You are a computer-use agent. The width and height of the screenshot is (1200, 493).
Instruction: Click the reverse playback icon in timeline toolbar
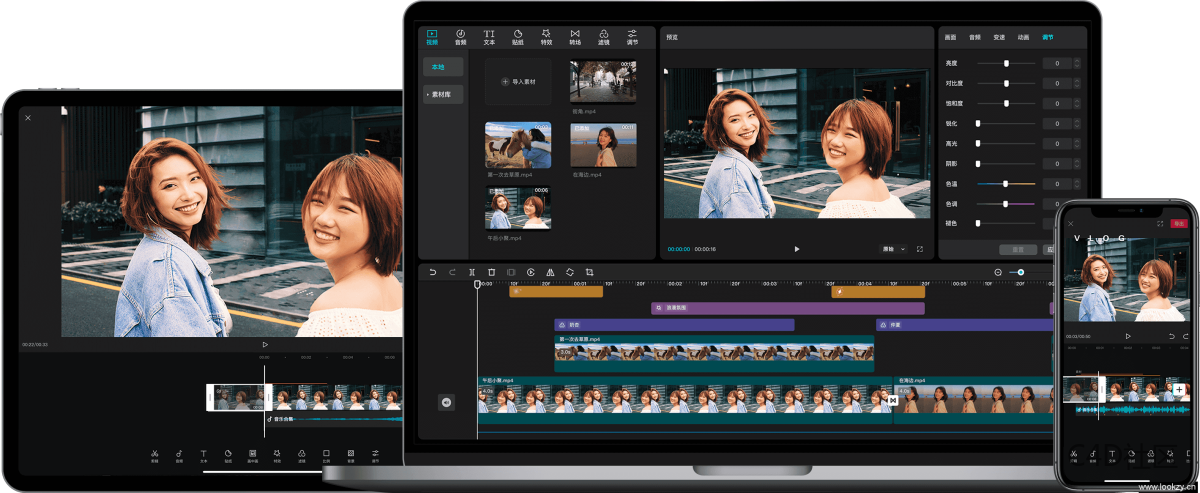click(530, 272)
